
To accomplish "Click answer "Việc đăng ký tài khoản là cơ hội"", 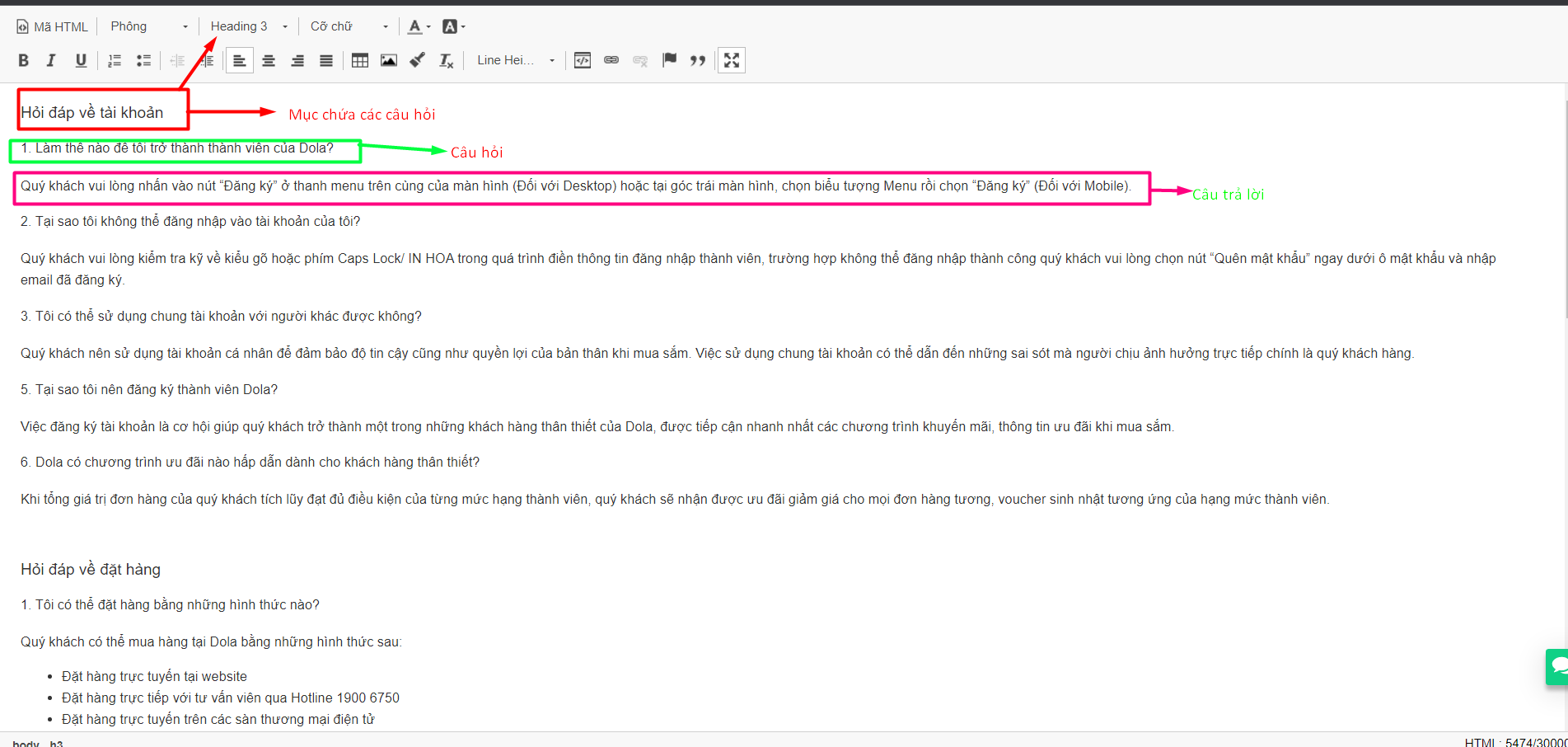I will coord(597,427).
